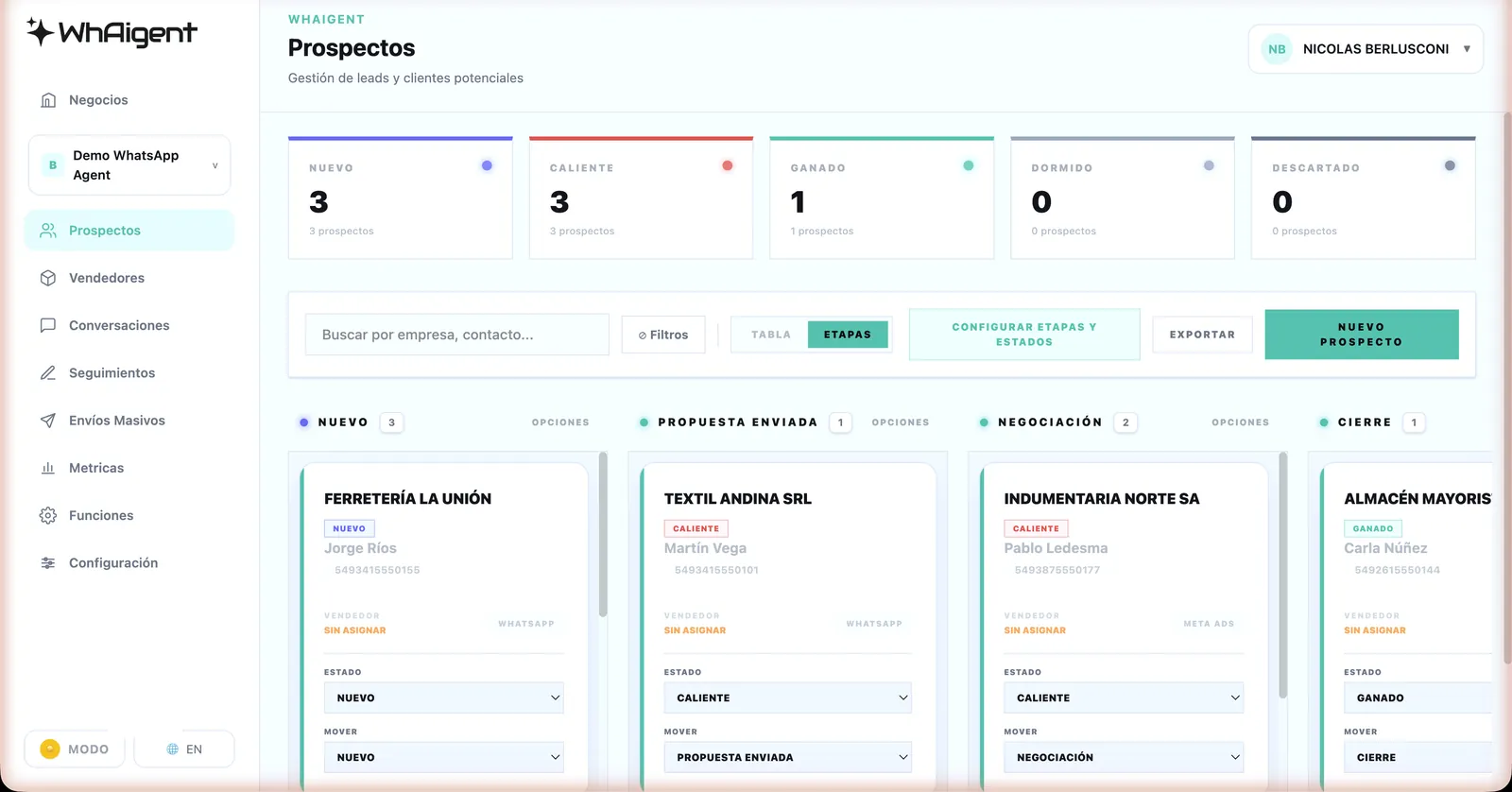The height and width of the screenshot is (792, 1512).
Task: Open Mover dropdown on Indumentaria Norte SA card
Action: (x=1124, y=757)
